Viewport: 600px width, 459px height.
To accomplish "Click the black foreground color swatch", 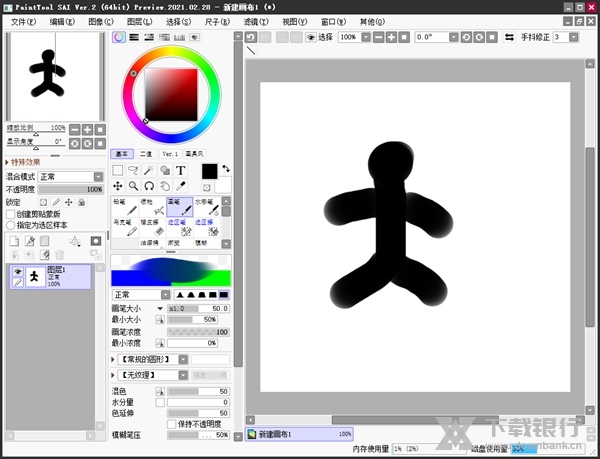I will pos(209,172).
